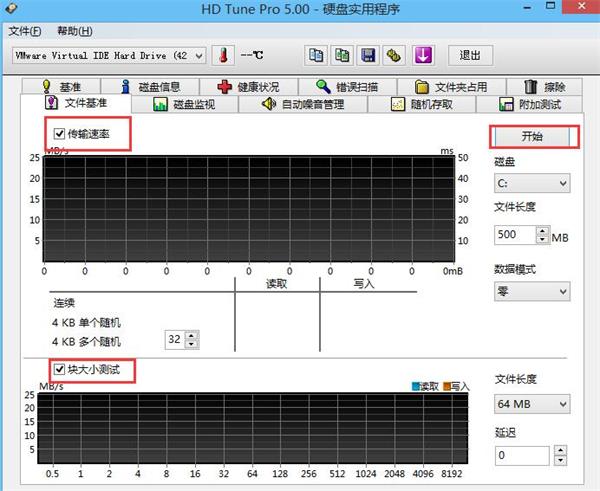
Task: Click the 读取 column header
Action: click(x=276, y=284)
